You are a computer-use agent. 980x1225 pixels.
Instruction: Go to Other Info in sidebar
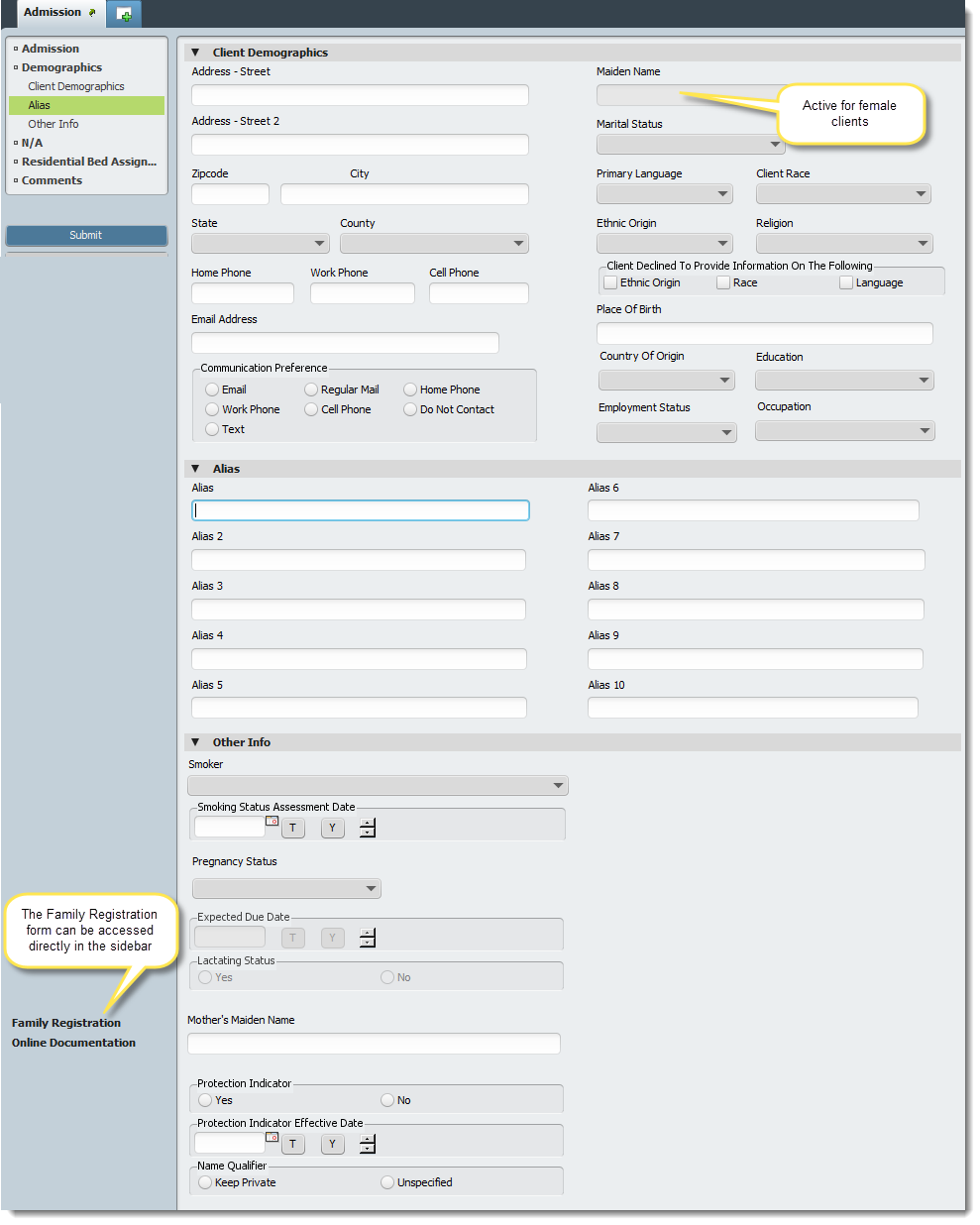[54, 124]
